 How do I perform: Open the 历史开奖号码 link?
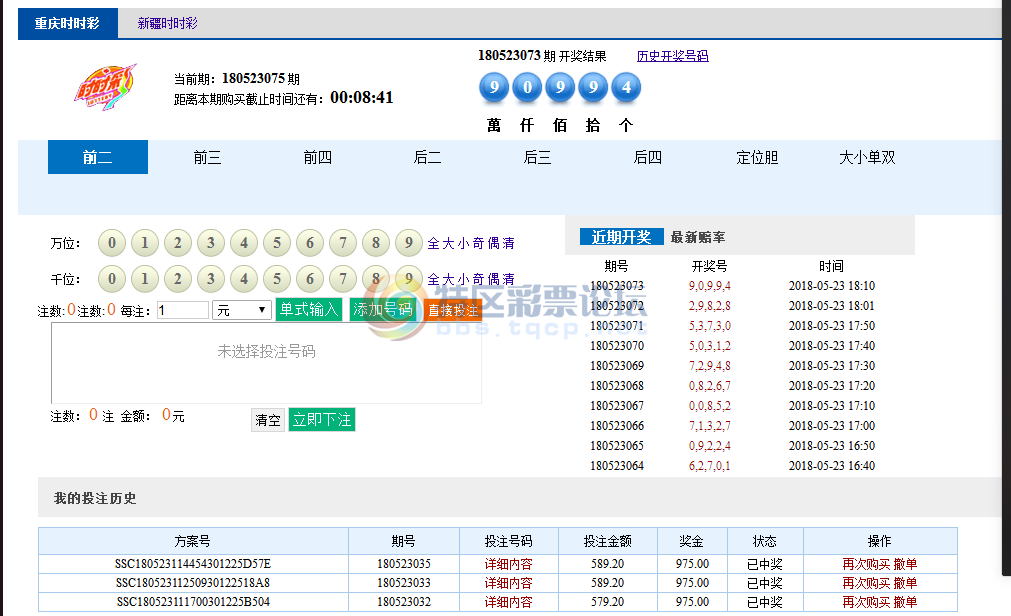(672, 56)
